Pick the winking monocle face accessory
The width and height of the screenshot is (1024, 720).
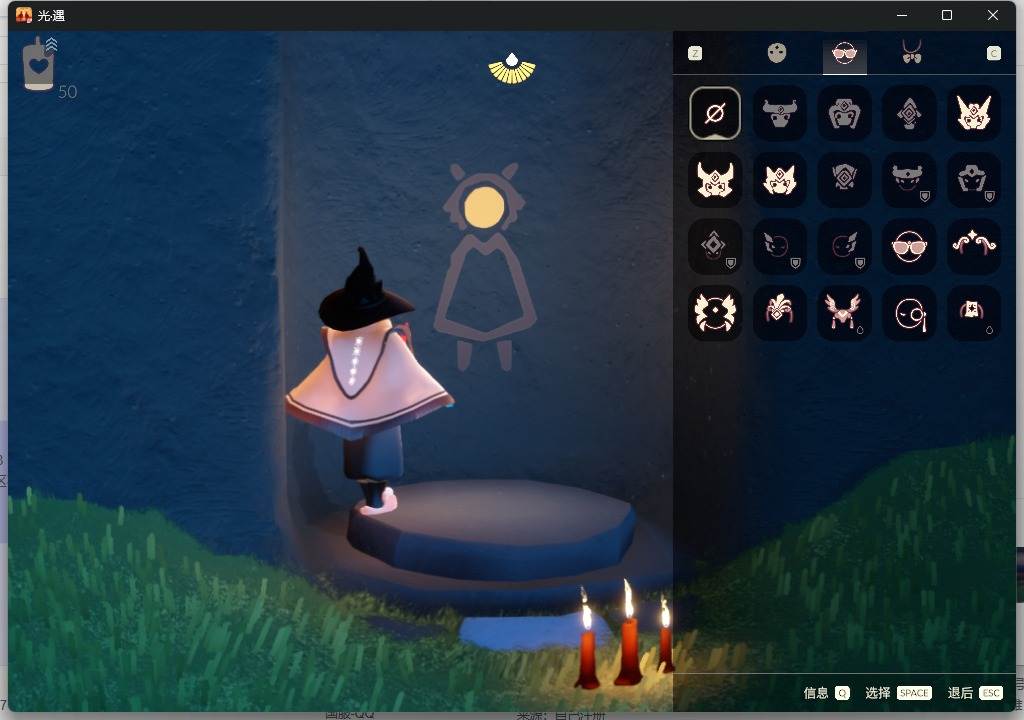click(x=909, y=313)
